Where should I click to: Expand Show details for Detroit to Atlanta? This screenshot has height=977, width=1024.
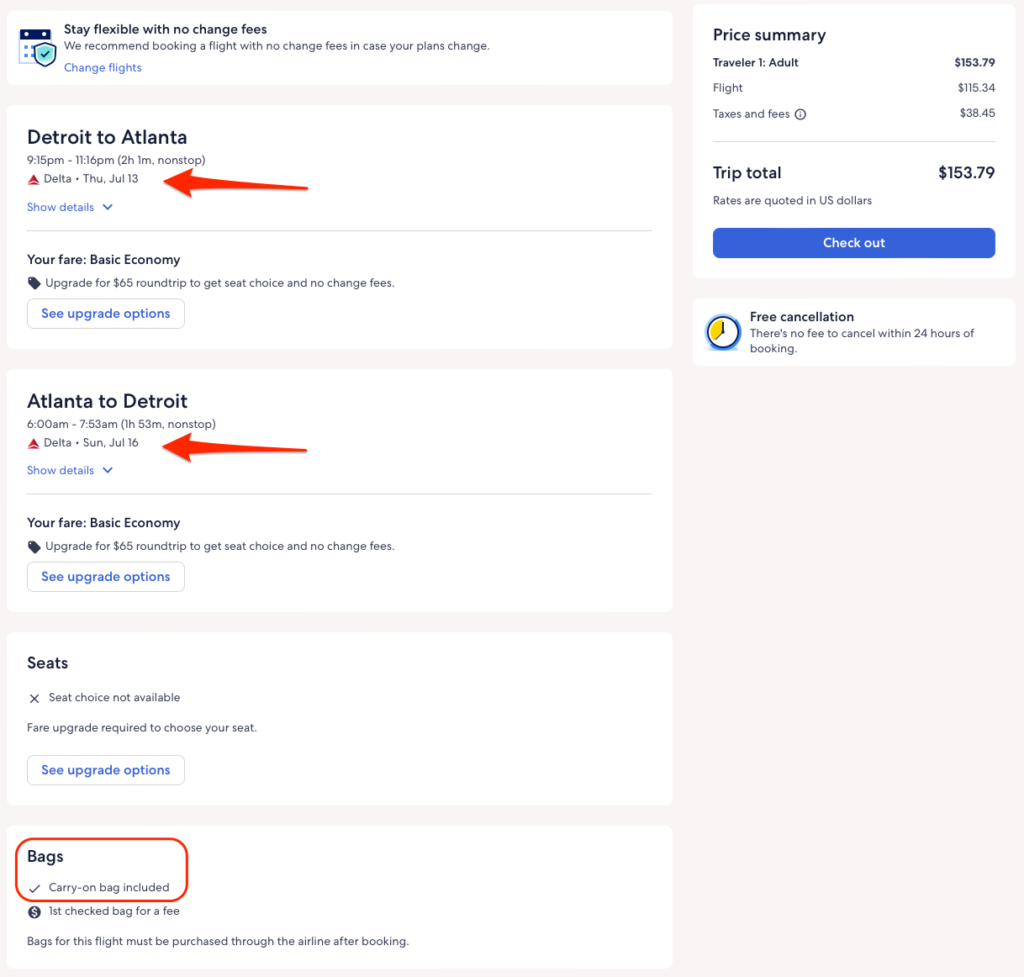tap(61, 208)
